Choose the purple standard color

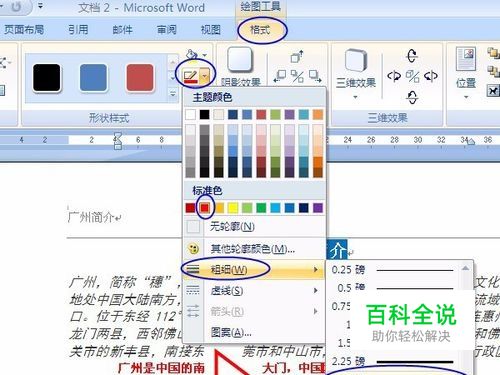pos(318,208)
